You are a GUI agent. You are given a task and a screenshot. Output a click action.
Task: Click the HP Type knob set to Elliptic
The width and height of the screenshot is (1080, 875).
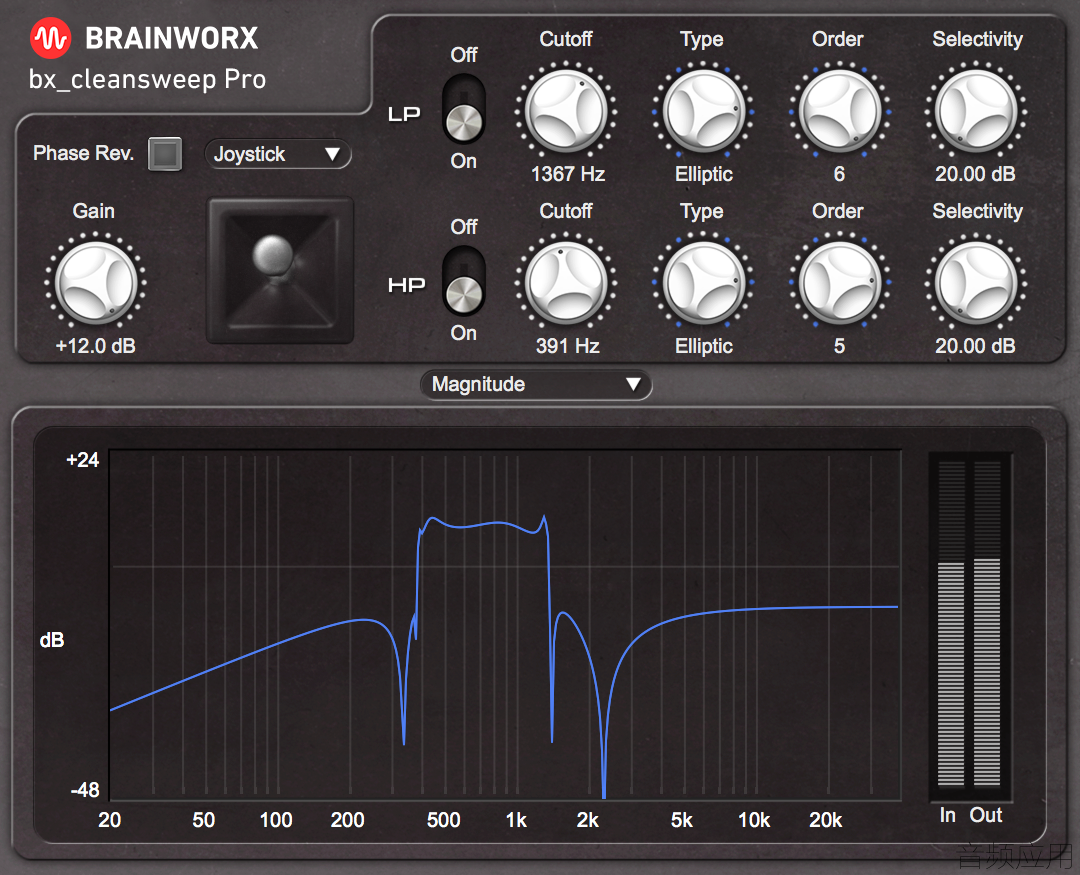(x=703, y=282)
